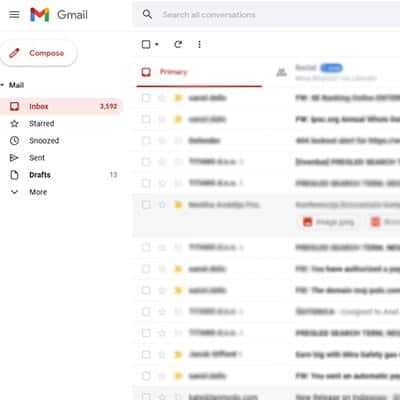Click the search magnifier icon
The width and height of the screenshot is (400, 400).
[147, 14]
